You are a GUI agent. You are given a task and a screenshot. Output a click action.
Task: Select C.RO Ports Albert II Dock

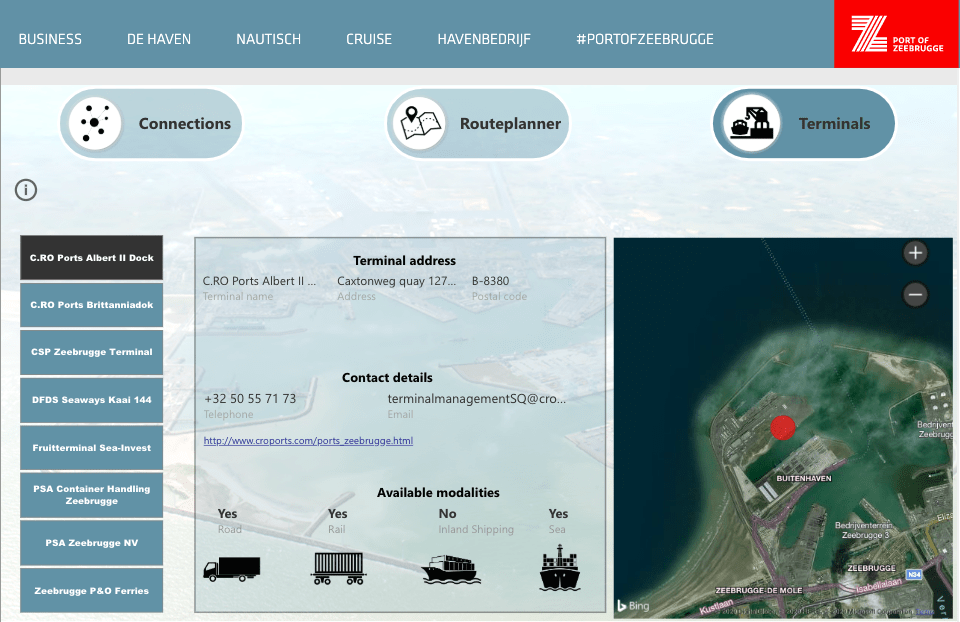pos(92,258)
